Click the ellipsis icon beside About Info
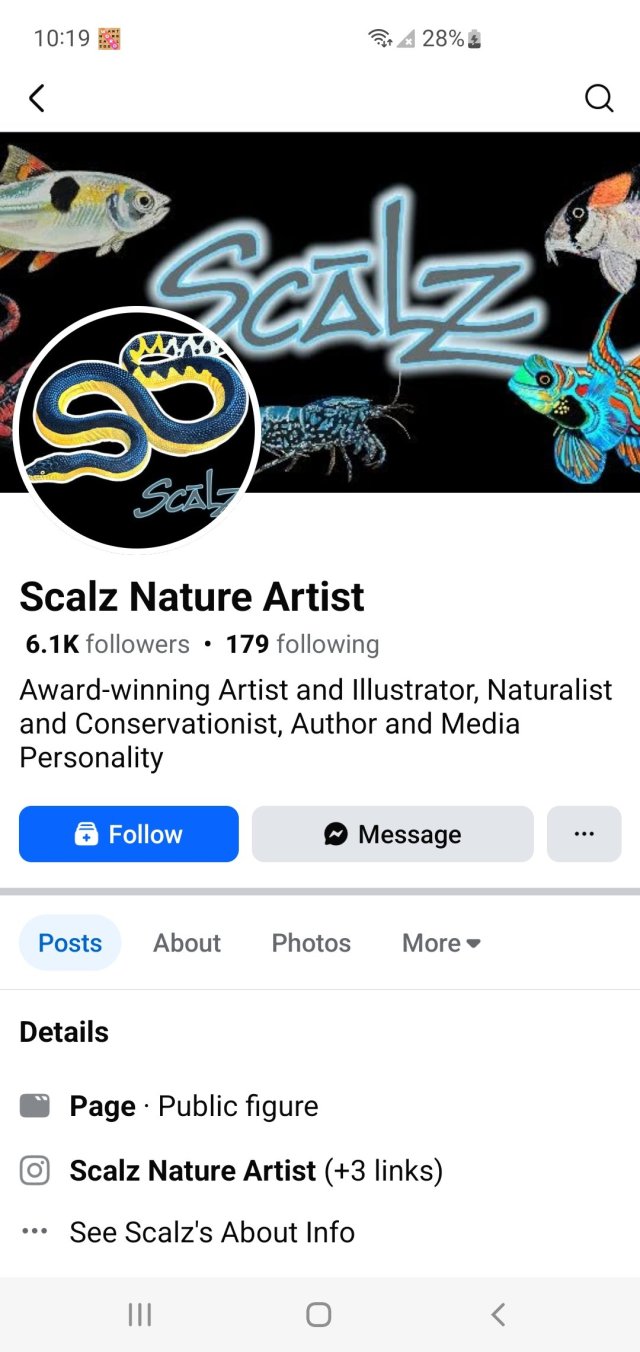 (x=34, y=1232)
